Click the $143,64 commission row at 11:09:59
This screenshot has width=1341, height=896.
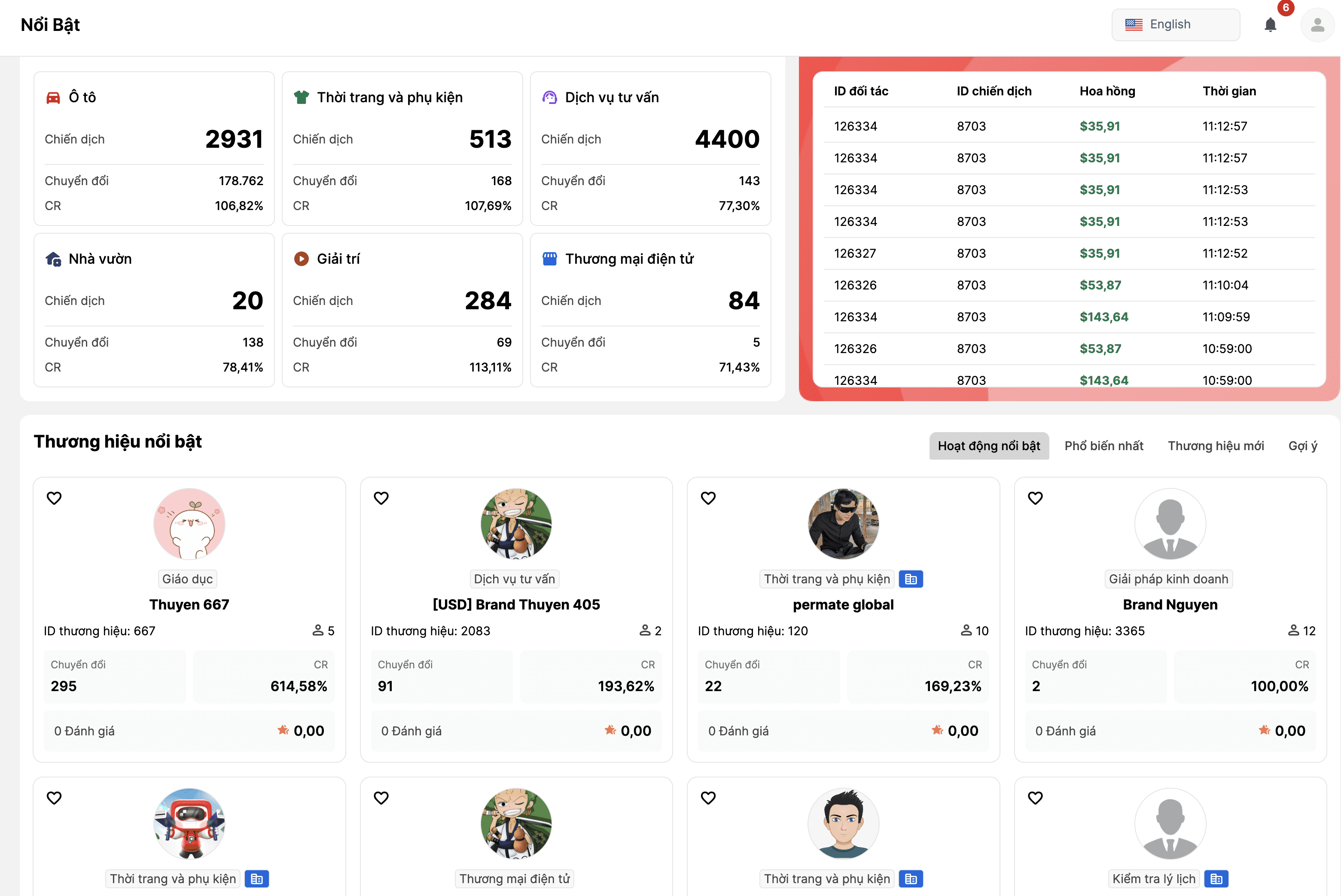[1103, 317]
